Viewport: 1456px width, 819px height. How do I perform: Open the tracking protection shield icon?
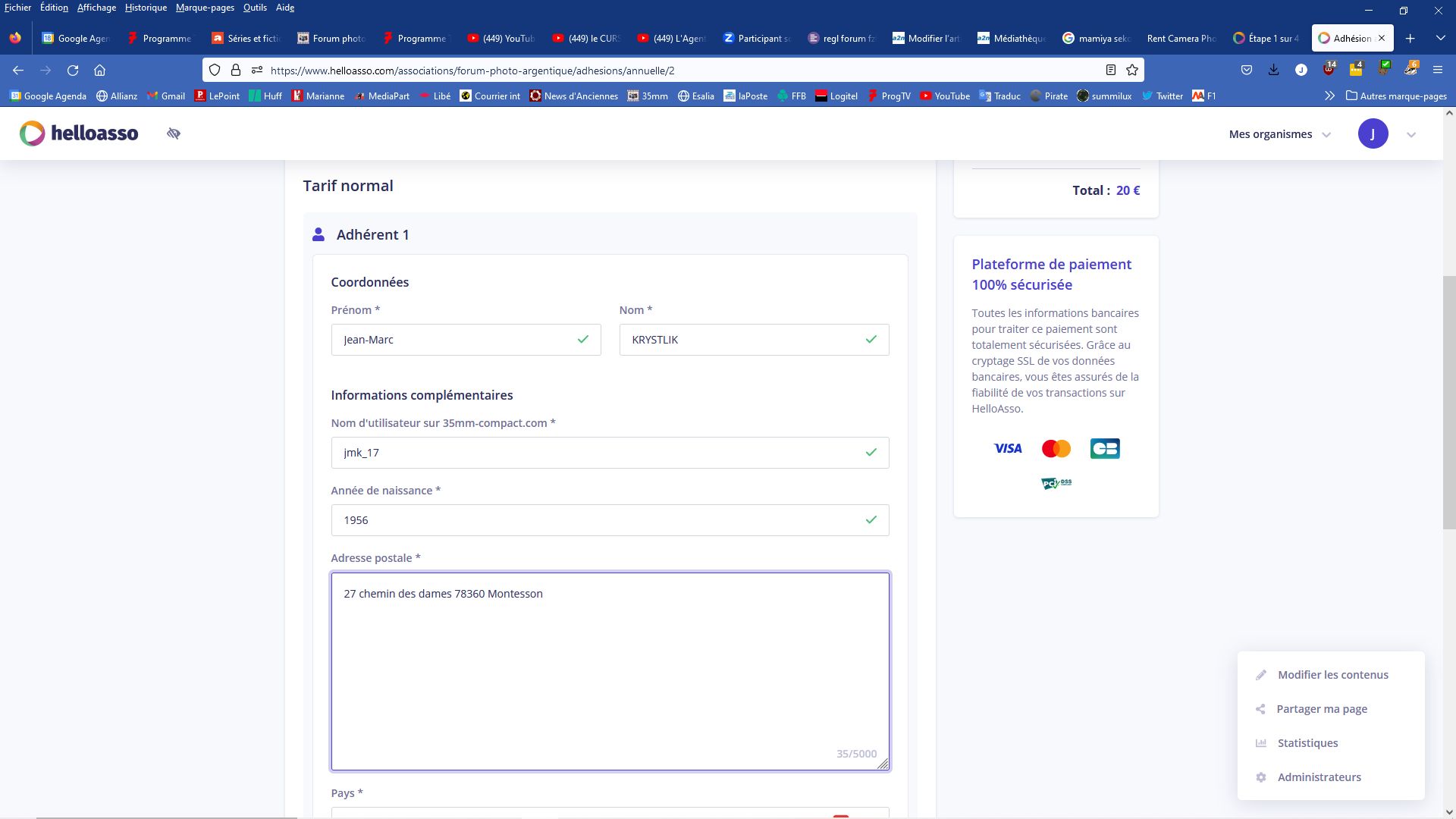(215, 70)
